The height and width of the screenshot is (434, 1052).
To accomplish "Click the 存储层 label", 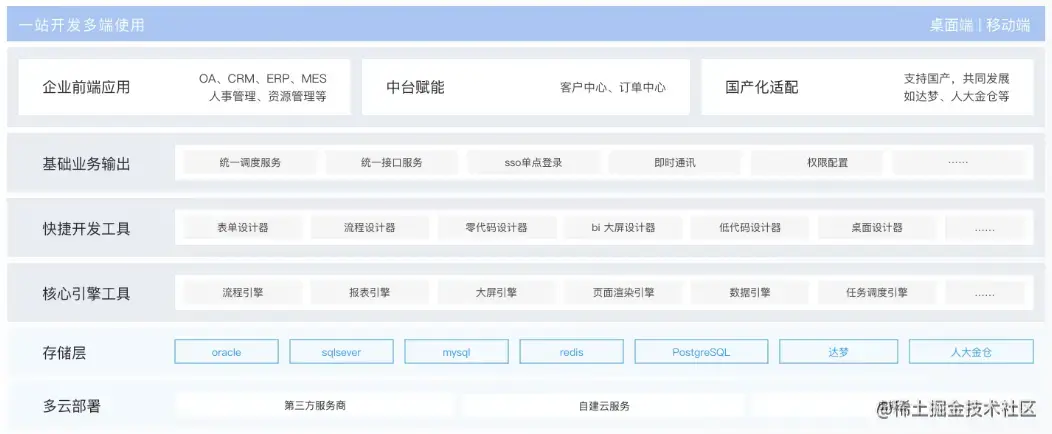I will tap(64, 353).
